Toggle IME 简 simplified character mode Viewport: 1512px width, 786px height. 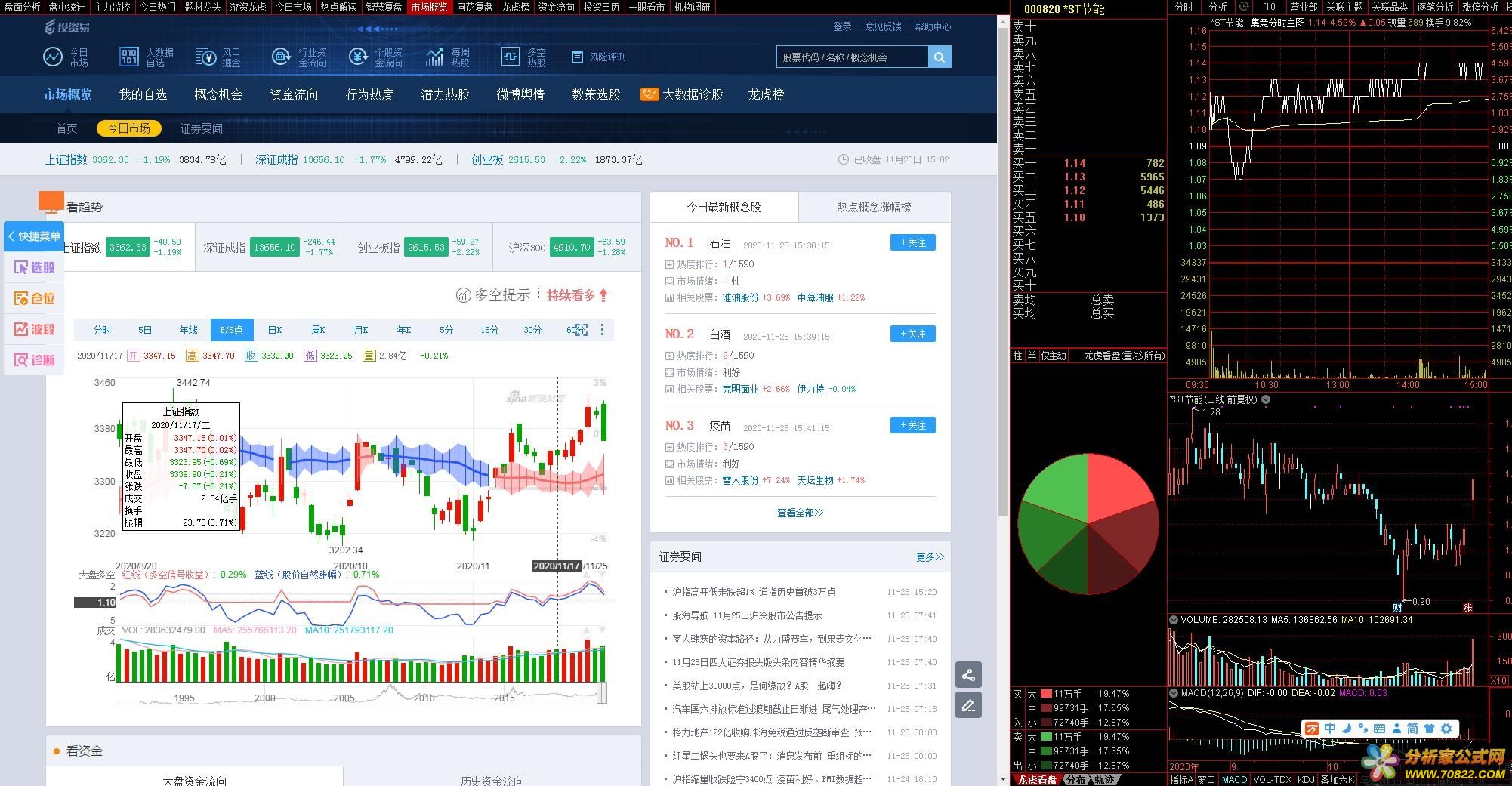point(1412,729)
